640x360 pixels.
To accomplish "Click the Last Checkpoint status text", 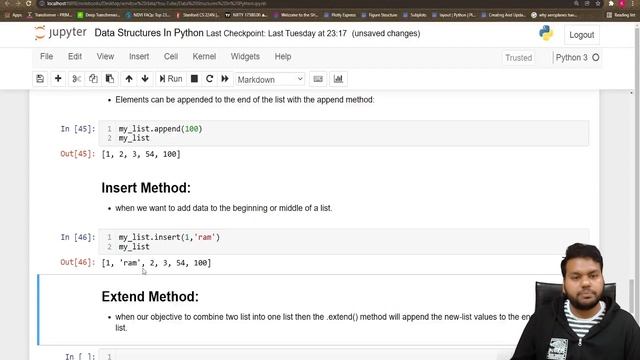I will point(276,33).
